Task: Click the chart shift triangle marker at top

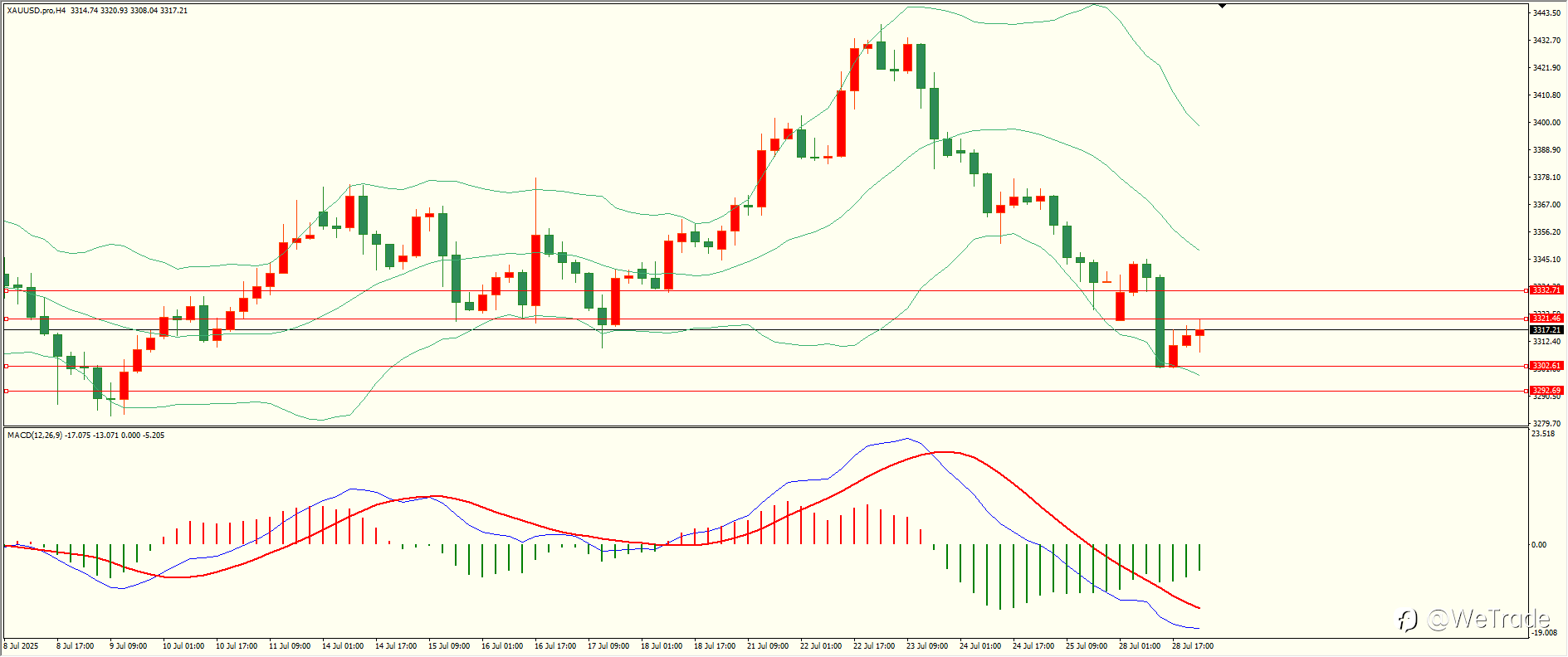Action: [1222, 6]
